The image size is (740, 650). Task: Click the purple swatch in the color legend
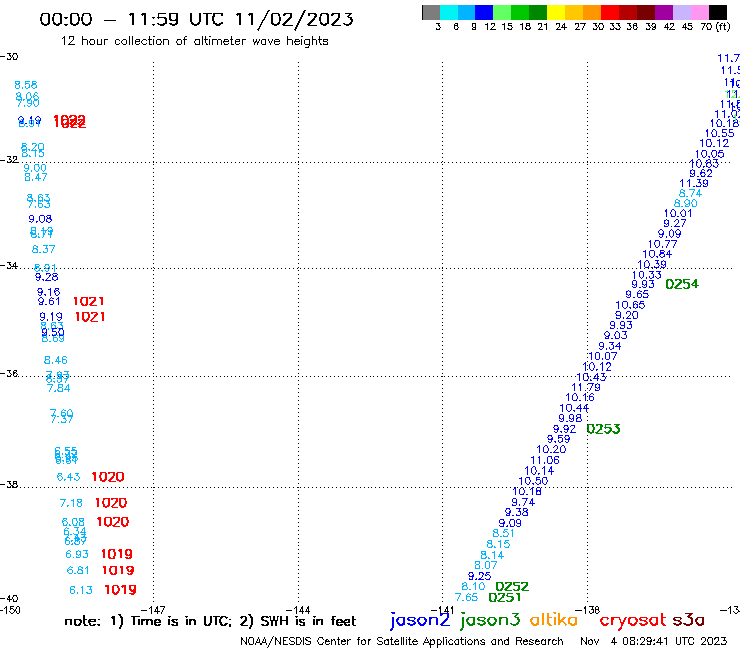664,12
